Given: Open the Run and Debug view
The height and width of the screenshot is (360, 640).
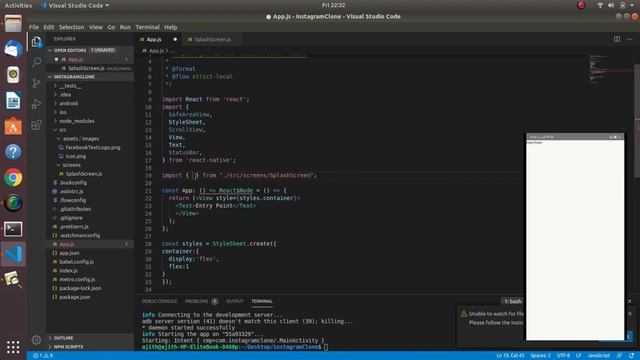Looking at the screenshot, I should [36, 104].
